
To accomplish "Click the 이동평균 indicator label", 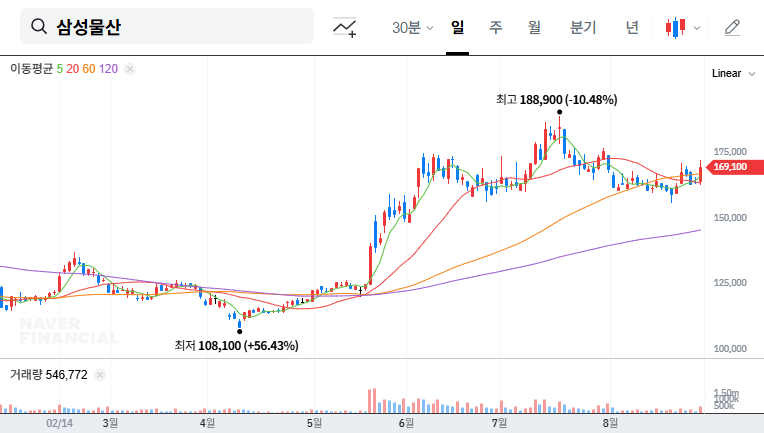I will 31,69.
